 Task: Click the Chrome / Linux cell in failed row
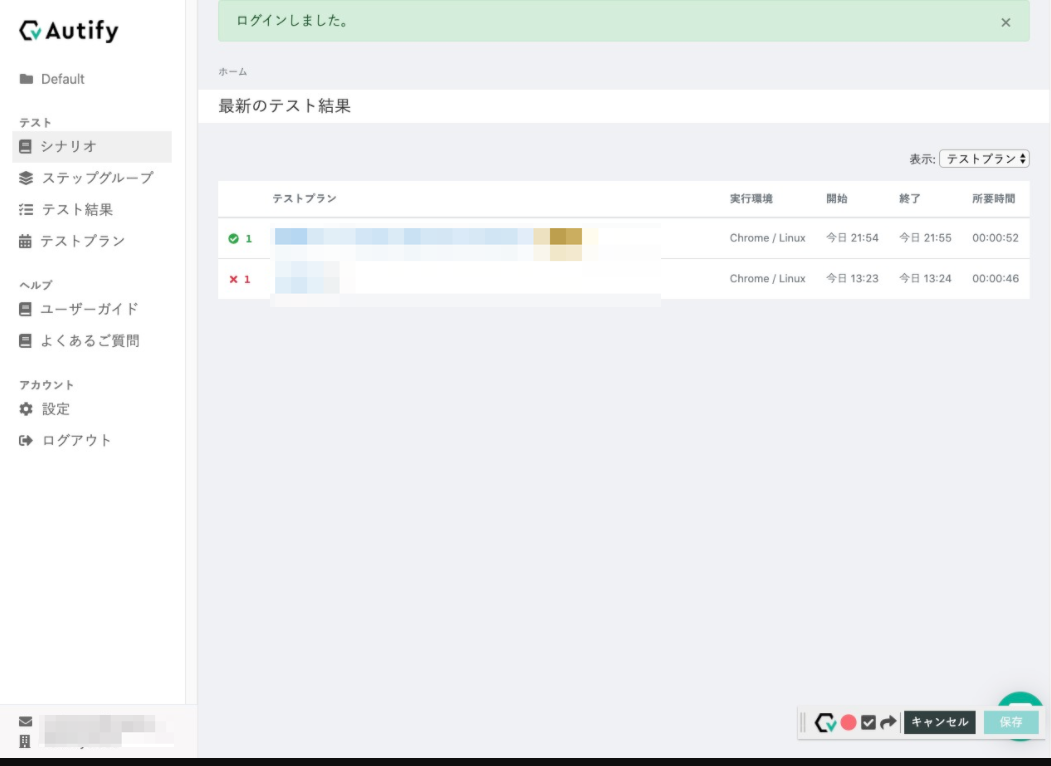767,278
